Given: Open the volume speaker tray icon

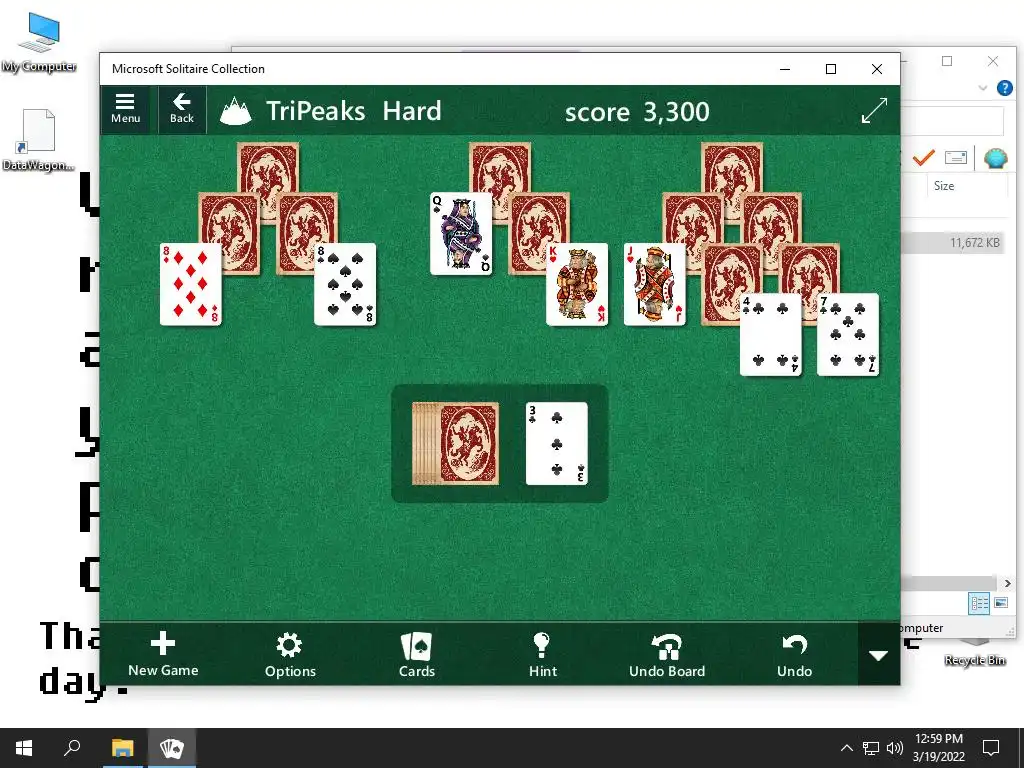Looking at the screenshot, I should (x=895, y=748).
